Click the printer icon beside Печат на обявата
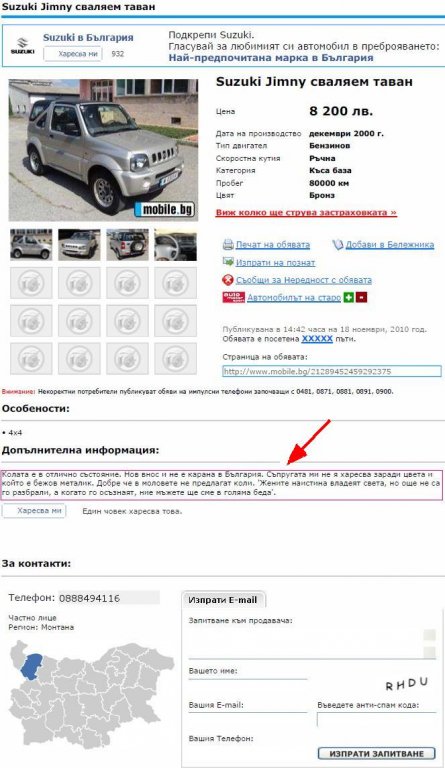 [228, 244]
